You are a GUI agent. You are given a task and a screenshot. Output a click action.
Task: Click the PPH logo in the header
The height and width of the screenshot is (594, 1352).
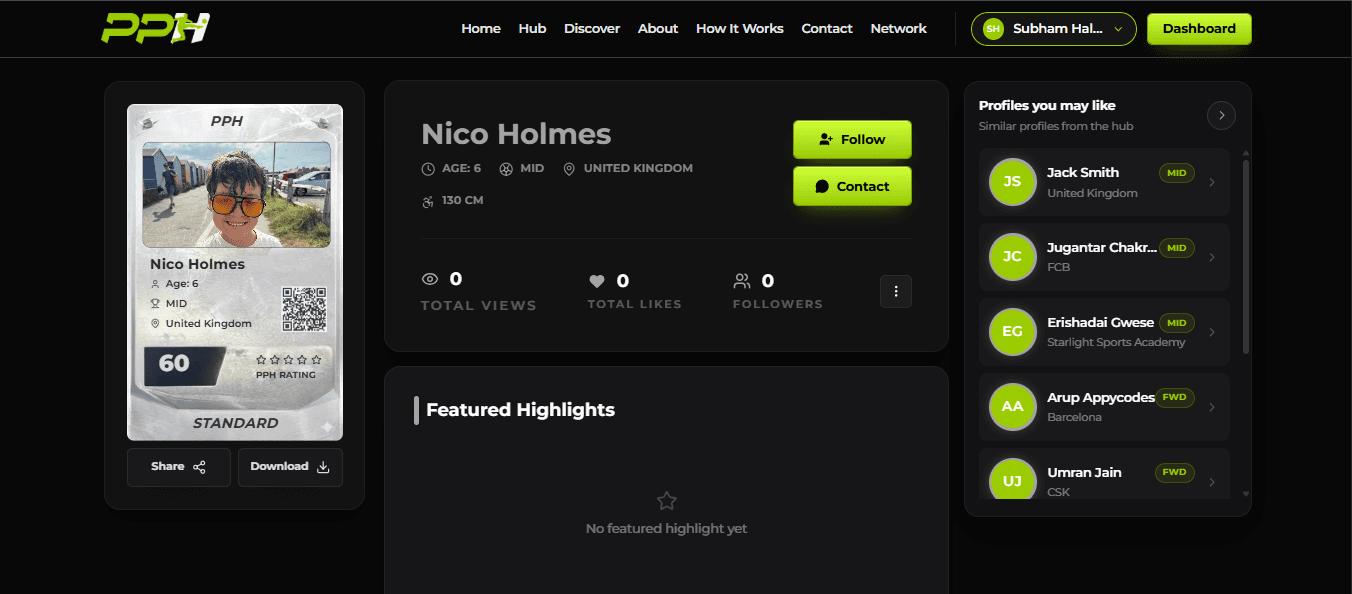coord(155,28)
